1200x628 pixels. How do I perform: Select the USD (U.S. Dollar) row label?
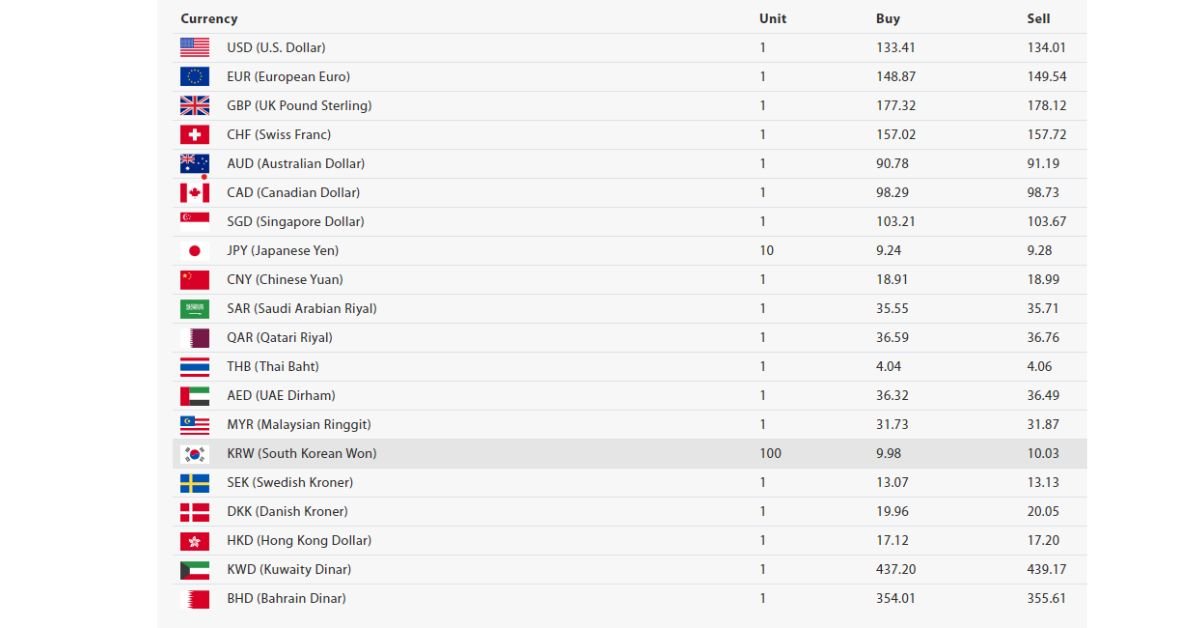276,47
